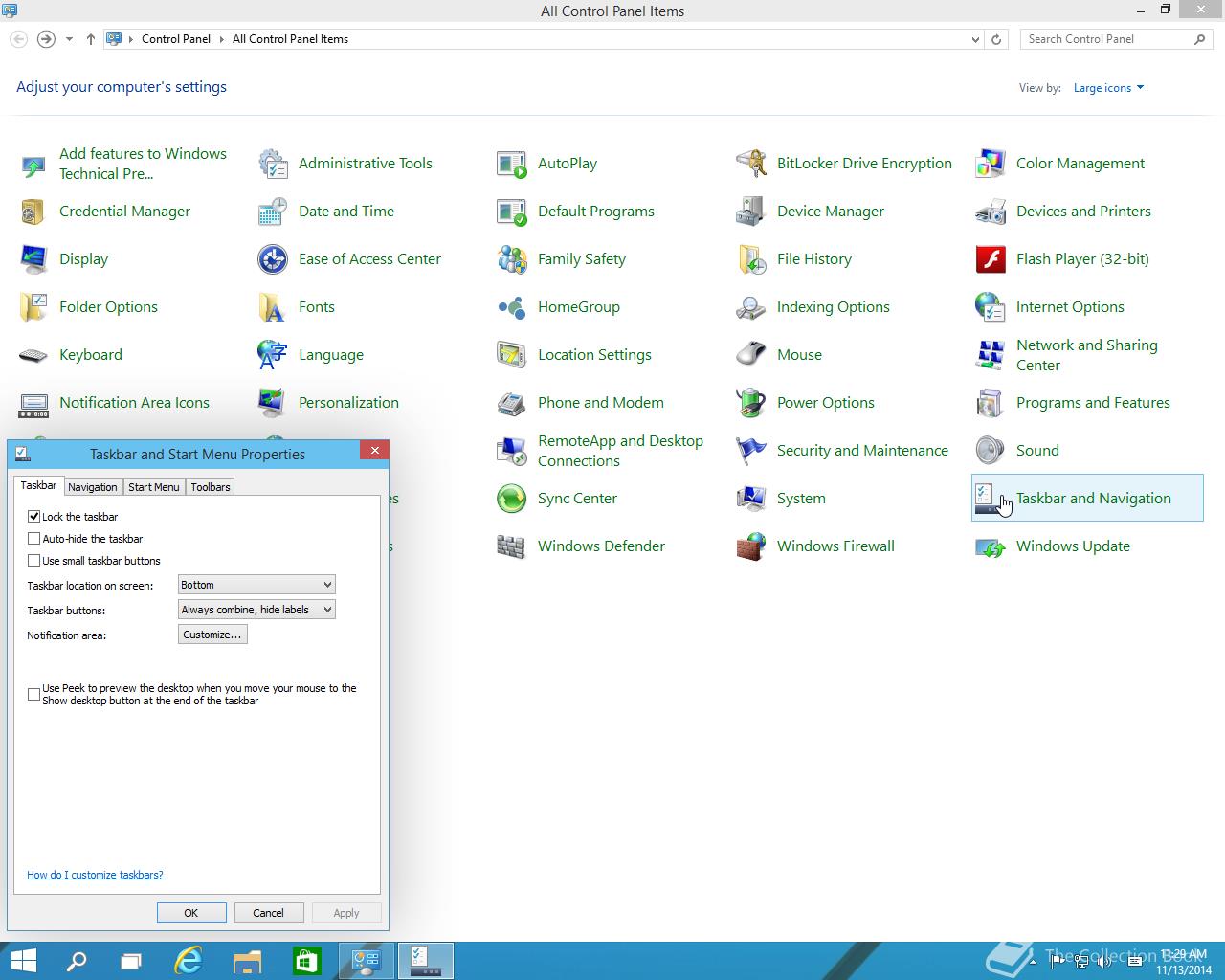Enable Use small taskbar buttons checkbox
Viewport: 1225px width, 980px height.
tap(34, 560)
